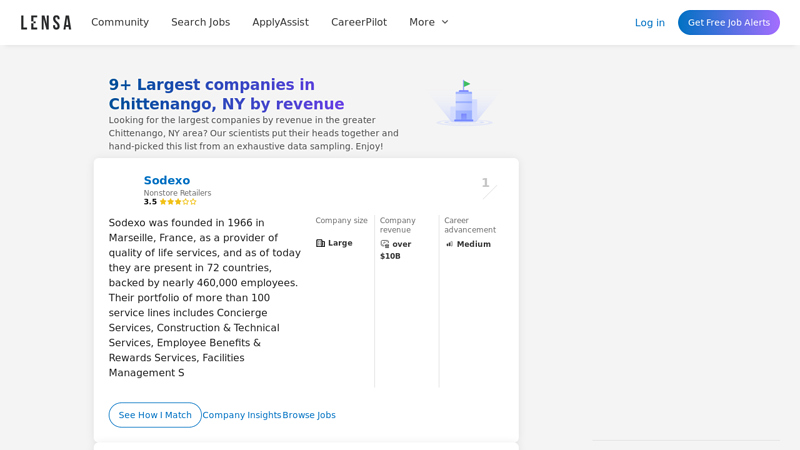Click the heading '9+ Largest companies in Chittenango'
800x450 pixels.
point(227,94)
